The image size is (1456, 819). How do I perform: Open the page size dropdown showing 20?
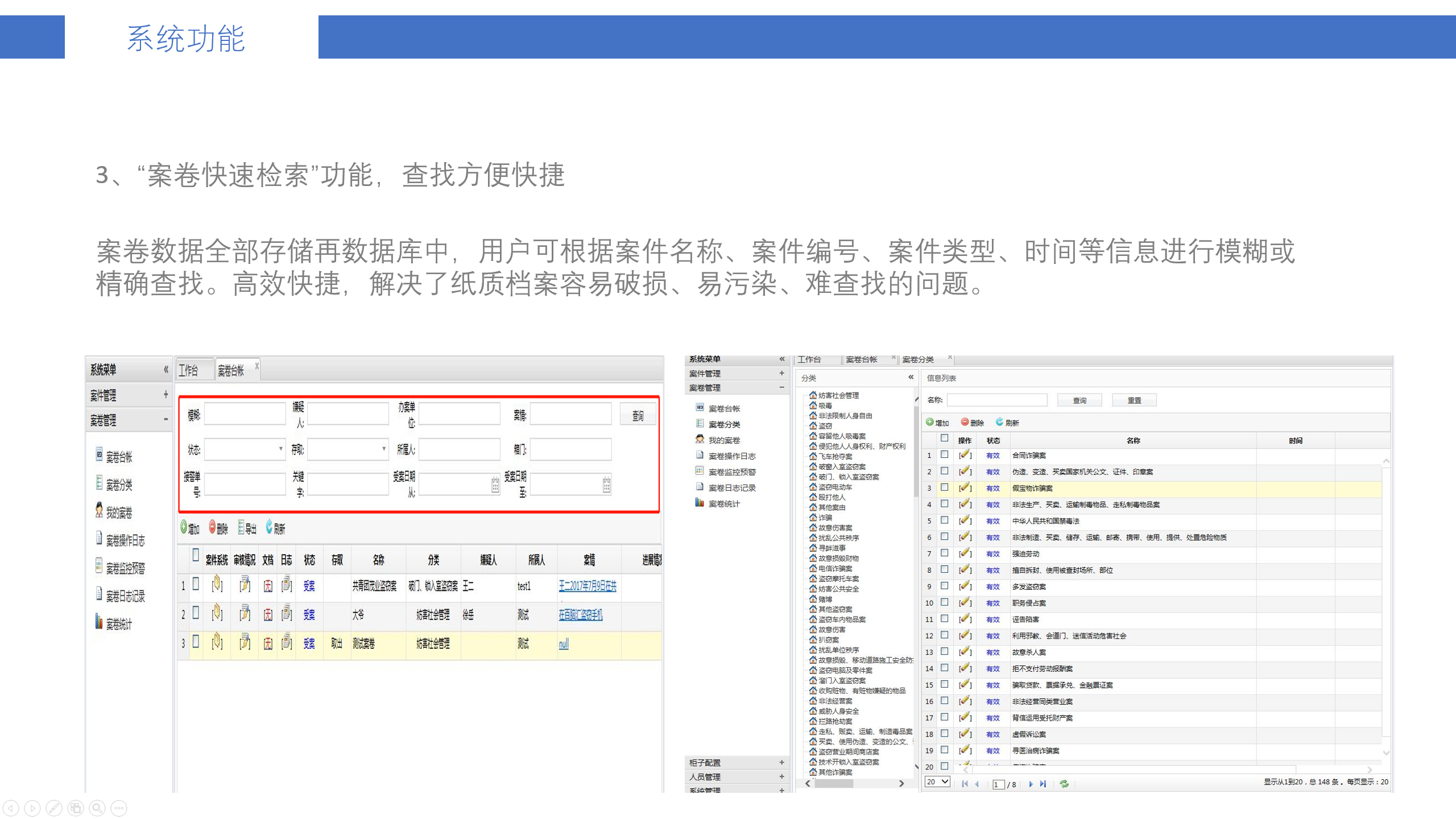tap(937, 782)
